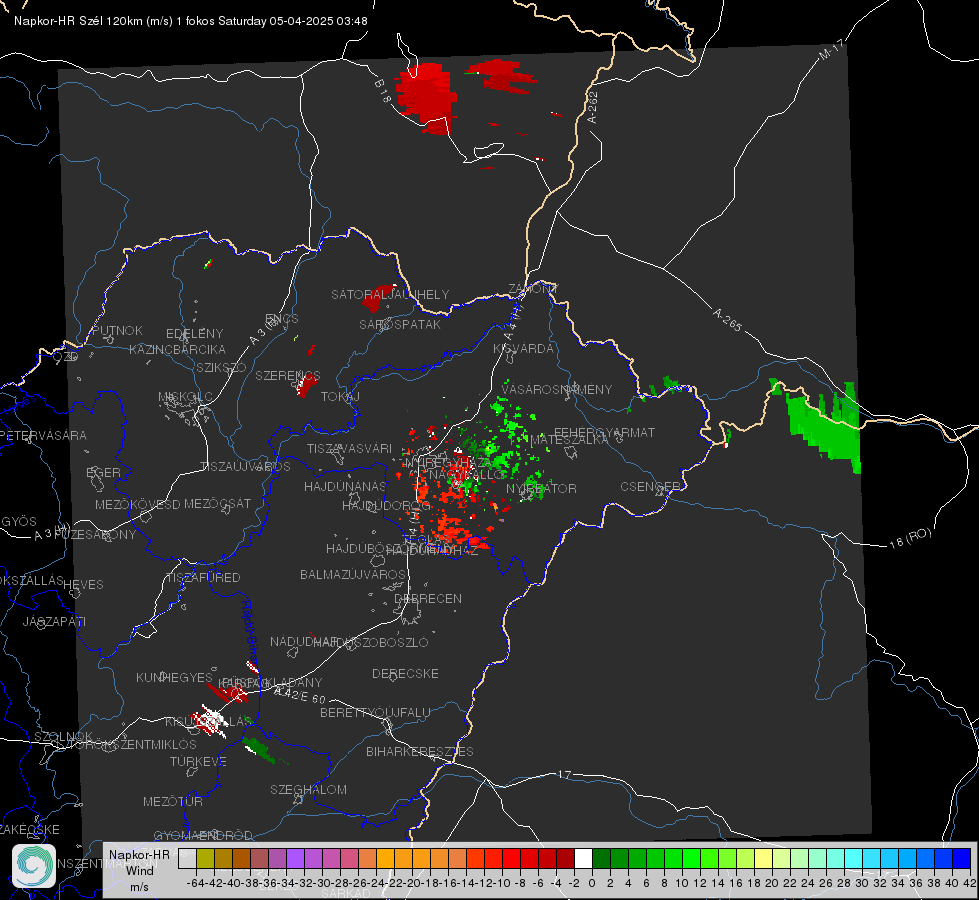979x900 pixels.
Task: Select the MISKOLC city label
Action: point(185,397)
